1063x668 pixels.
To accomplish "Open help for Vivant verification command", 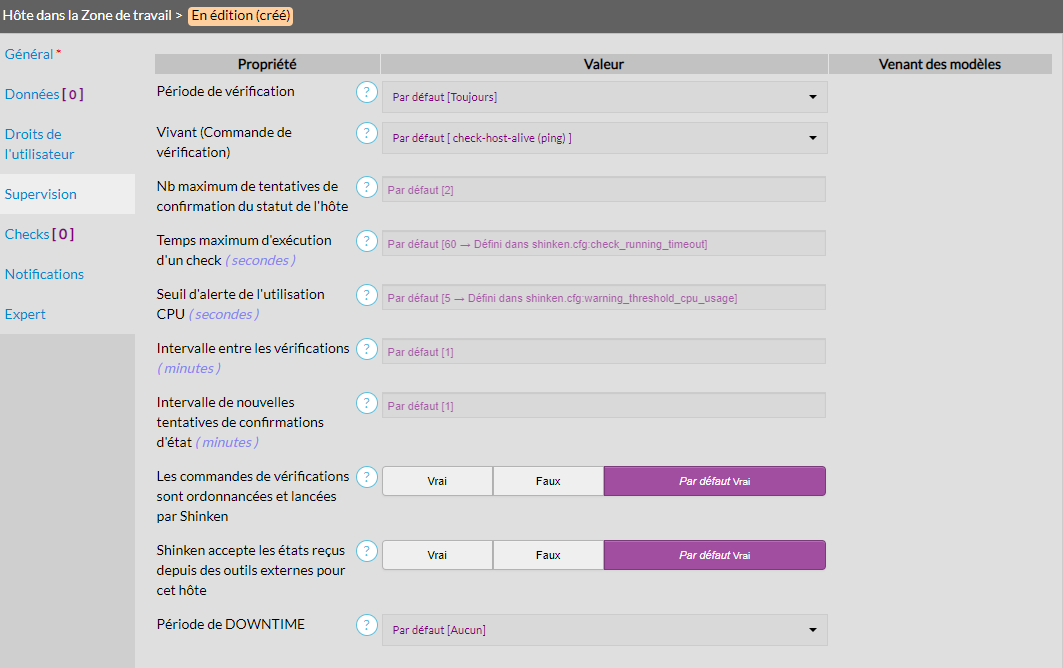I will (x=367, y=133).
